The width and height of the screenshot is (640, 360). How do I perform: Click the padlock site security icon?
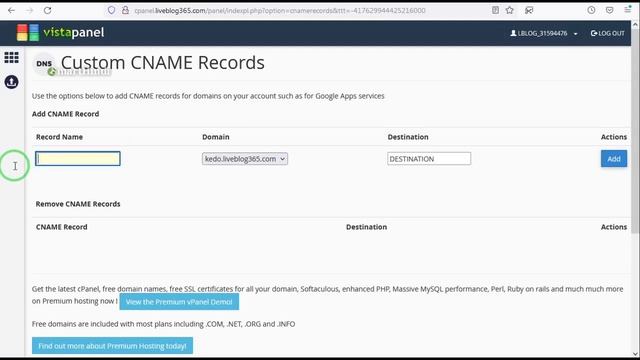point(125,10)
